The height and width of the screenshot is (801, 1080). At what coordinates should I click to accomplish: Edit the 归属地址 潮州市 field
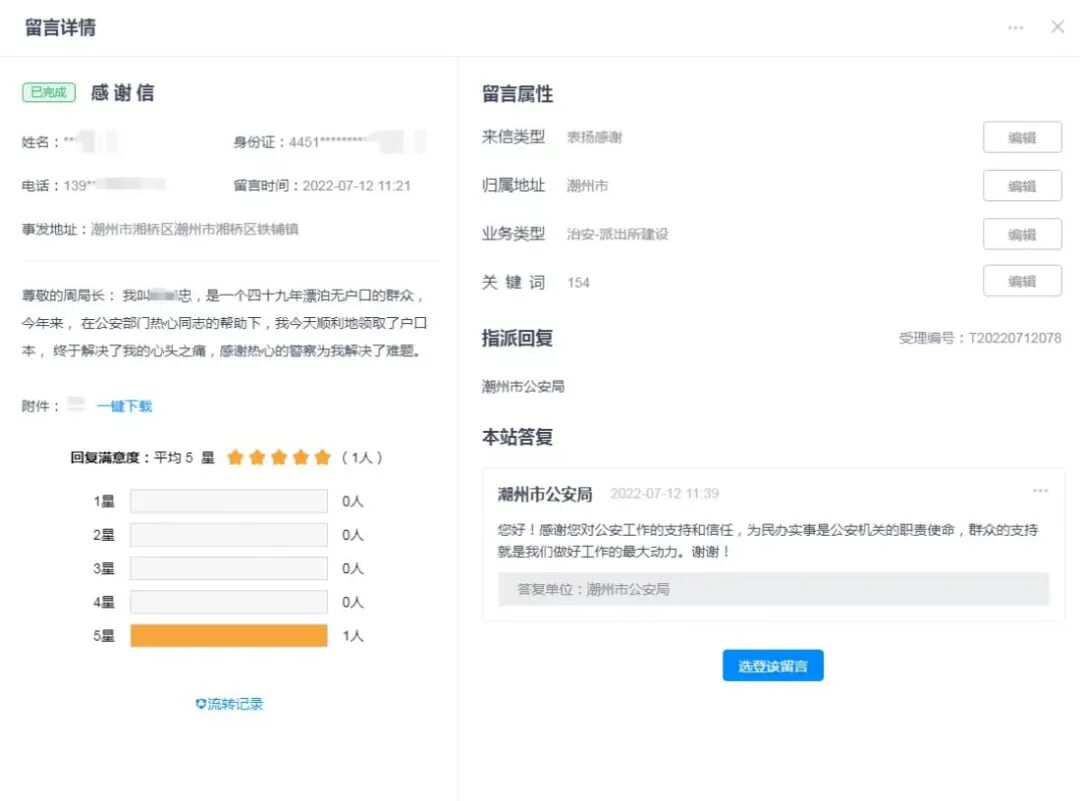[1022, 185]
